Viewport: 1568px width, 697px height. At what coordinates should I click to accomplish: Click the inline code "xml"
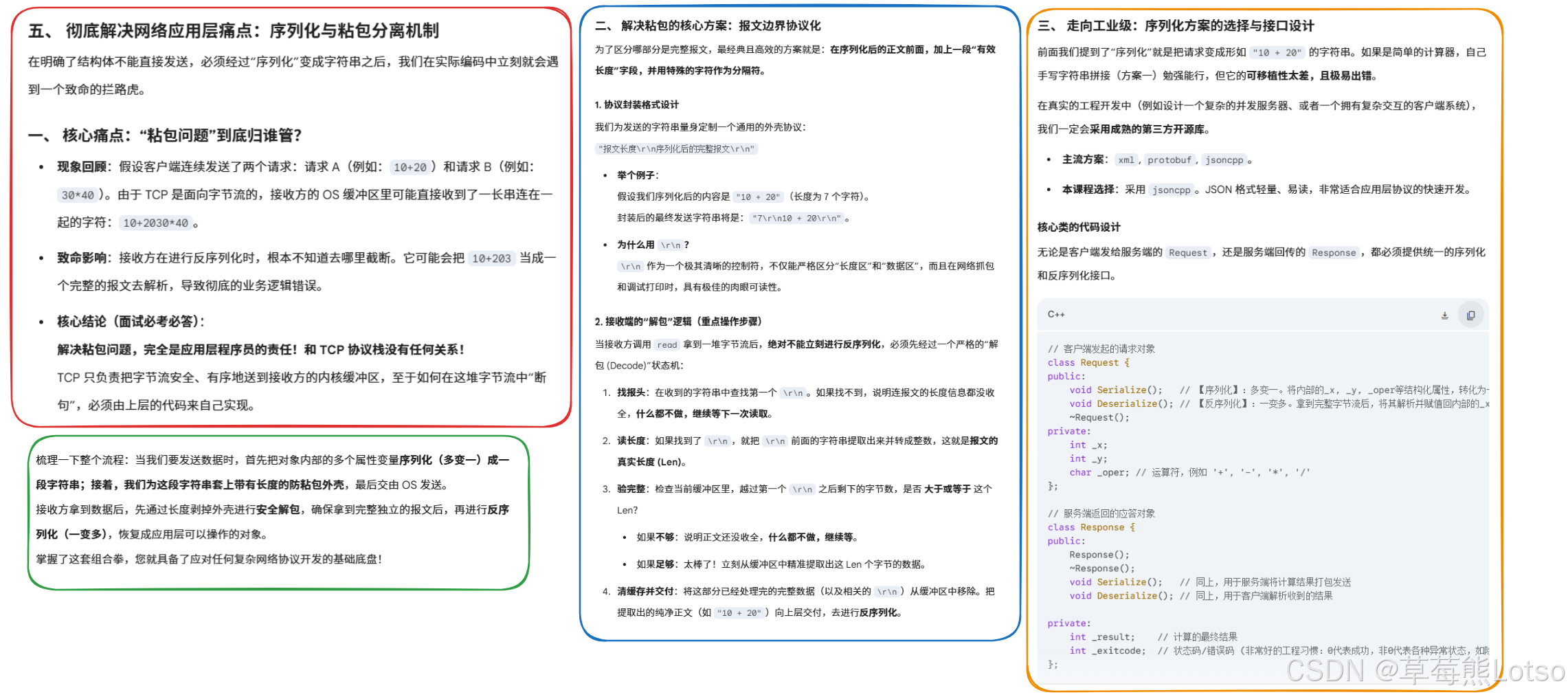[1125, 160]
